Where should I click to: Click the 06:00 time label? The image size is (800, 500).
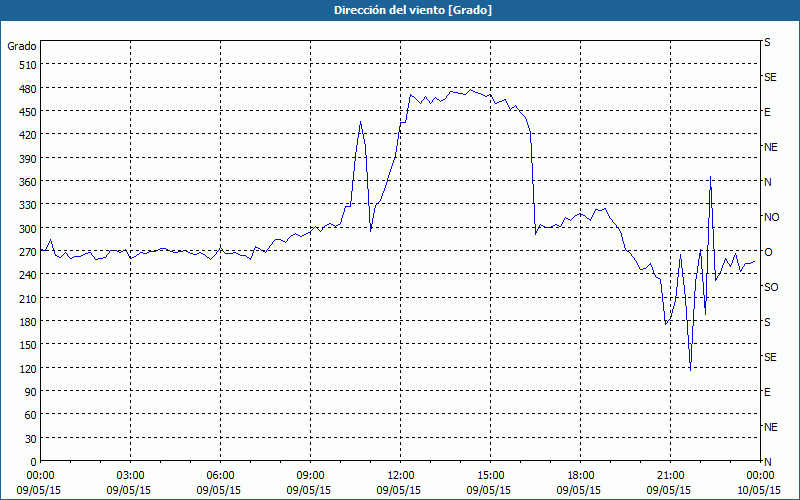pos(220,476)
